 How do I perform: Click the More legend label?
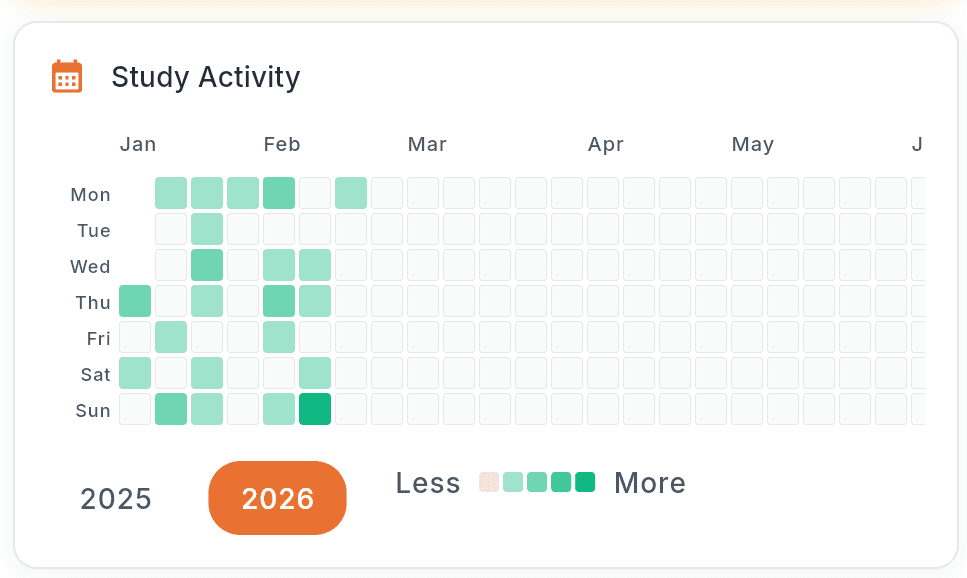(650, 482)
